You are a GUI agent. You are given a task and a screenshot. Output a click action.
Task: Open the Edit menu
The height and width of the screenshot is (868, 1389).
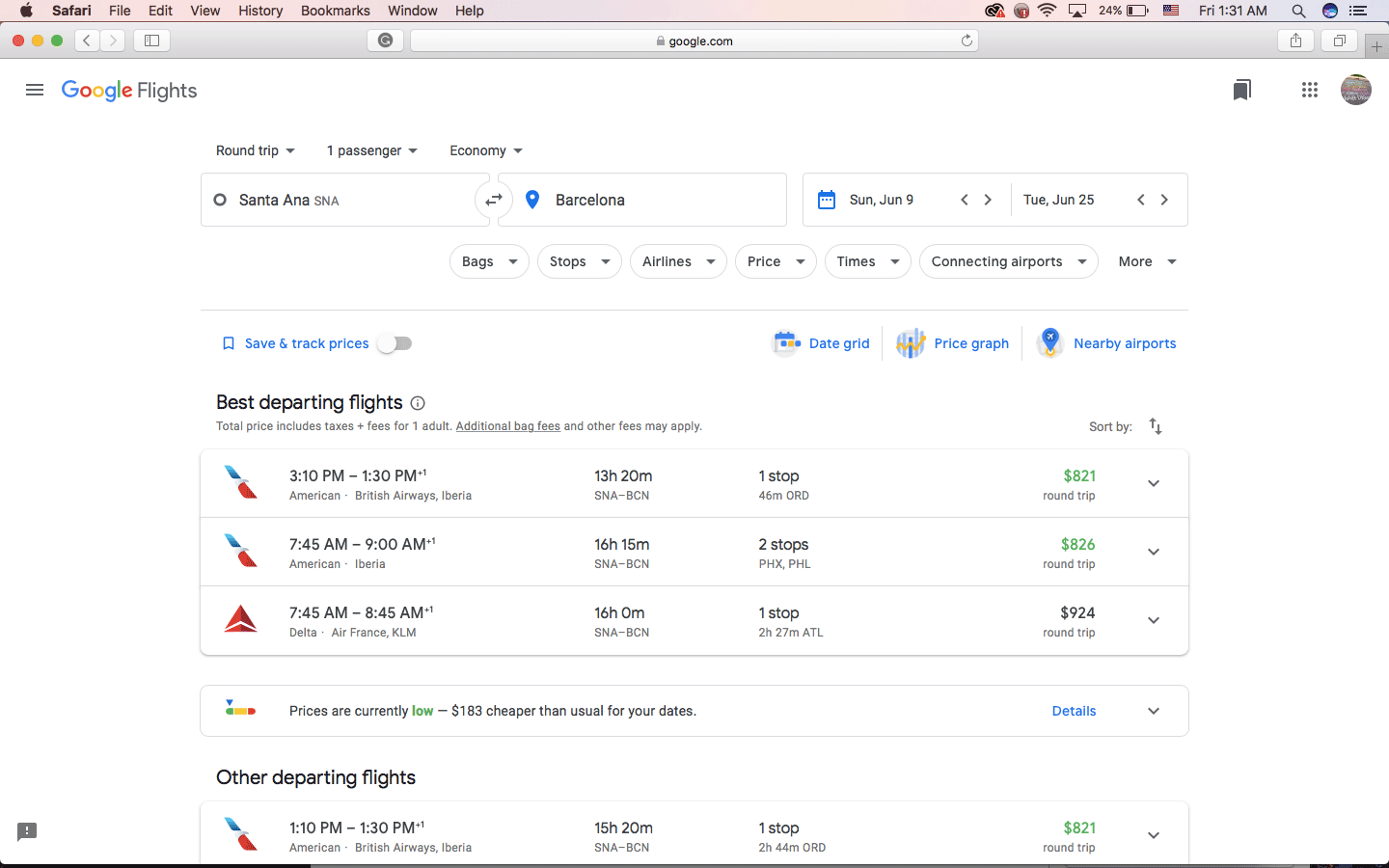160,11
